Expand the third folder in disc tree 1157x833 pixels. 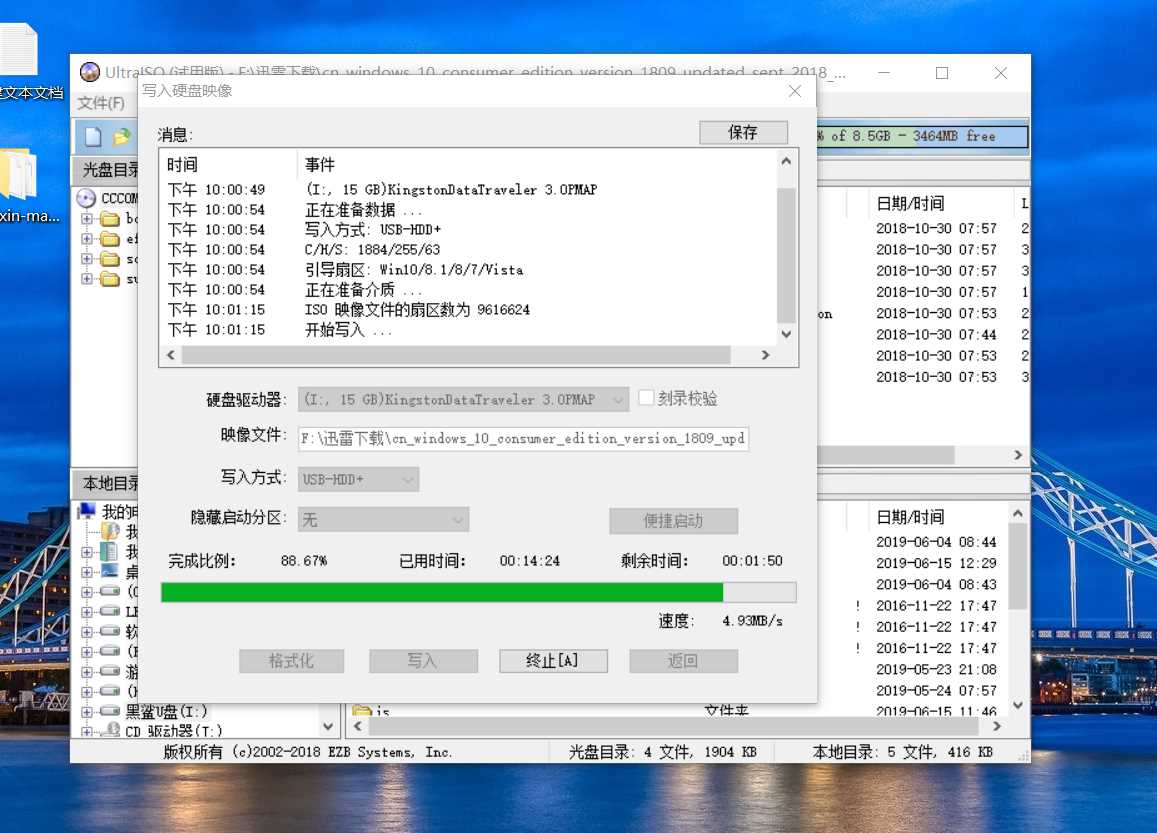86,259
